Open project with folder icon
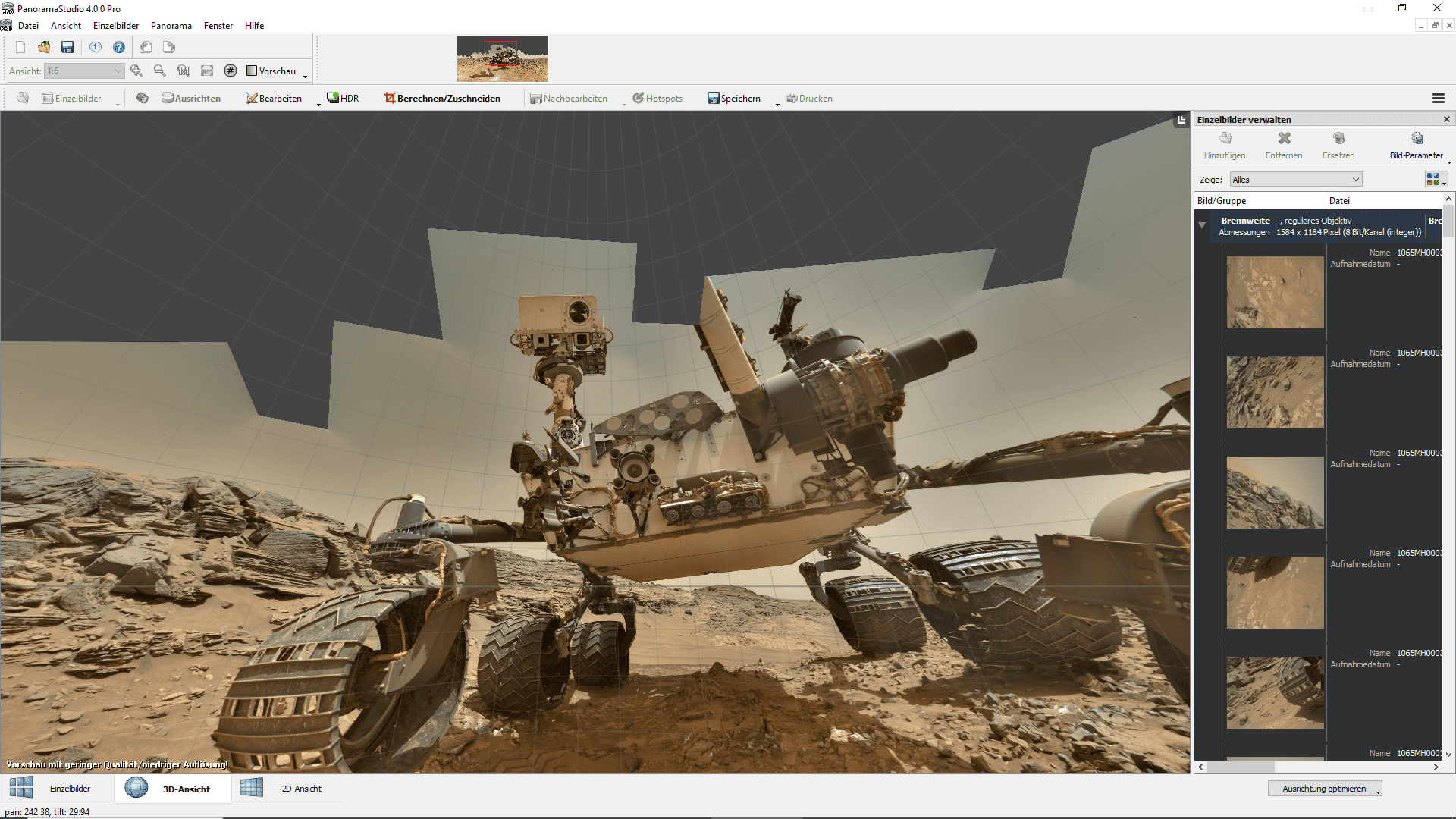The height and width of the screenshot is (819, 1456). 44,47
